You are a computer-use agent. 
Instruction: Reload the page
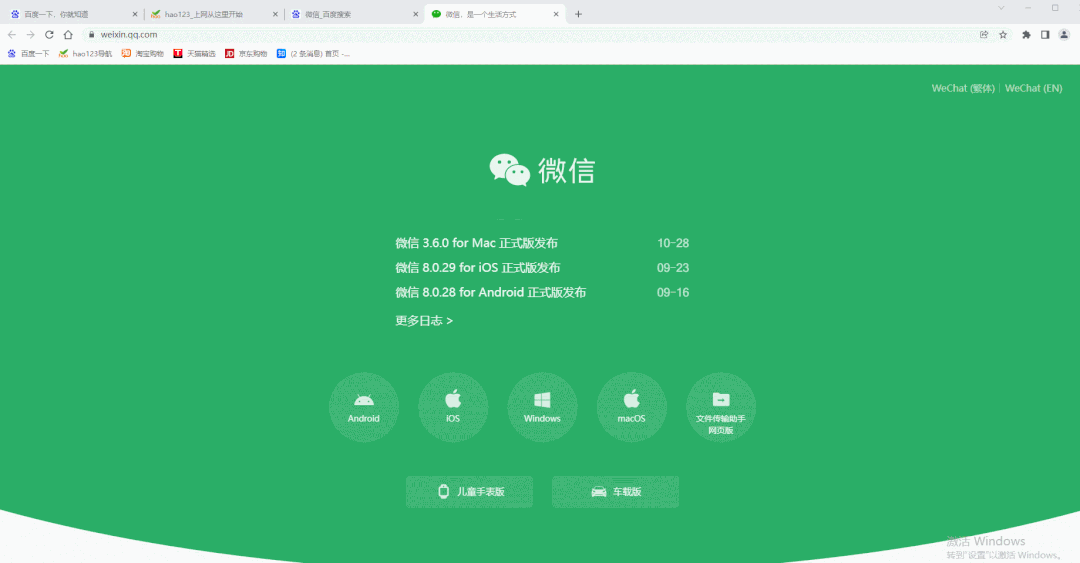(x=49, y=34)
